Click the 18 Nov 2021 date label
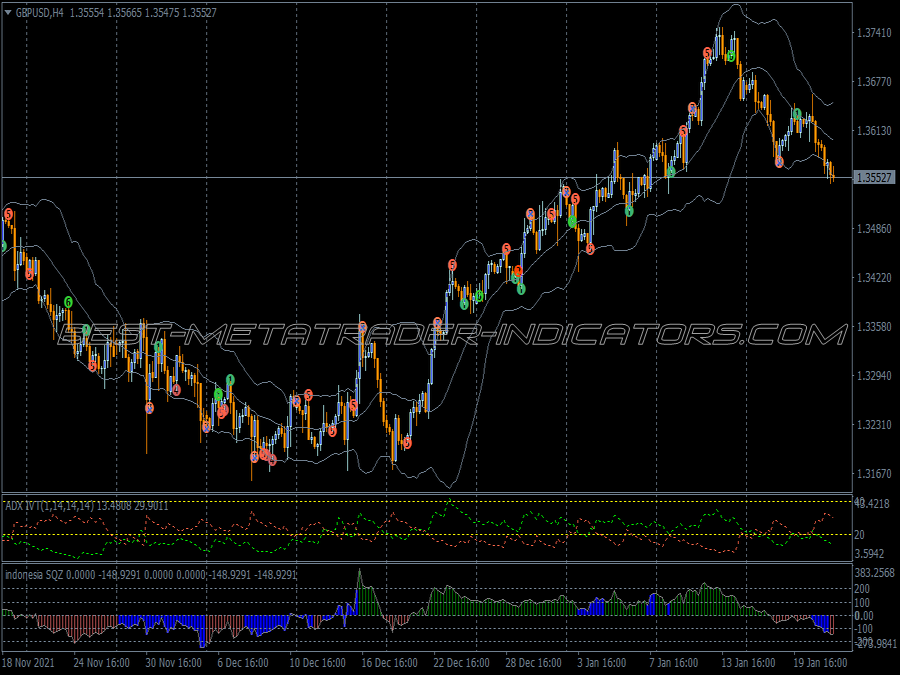The image size is (900, 675). pyautogui.click(x=29, y=662)
